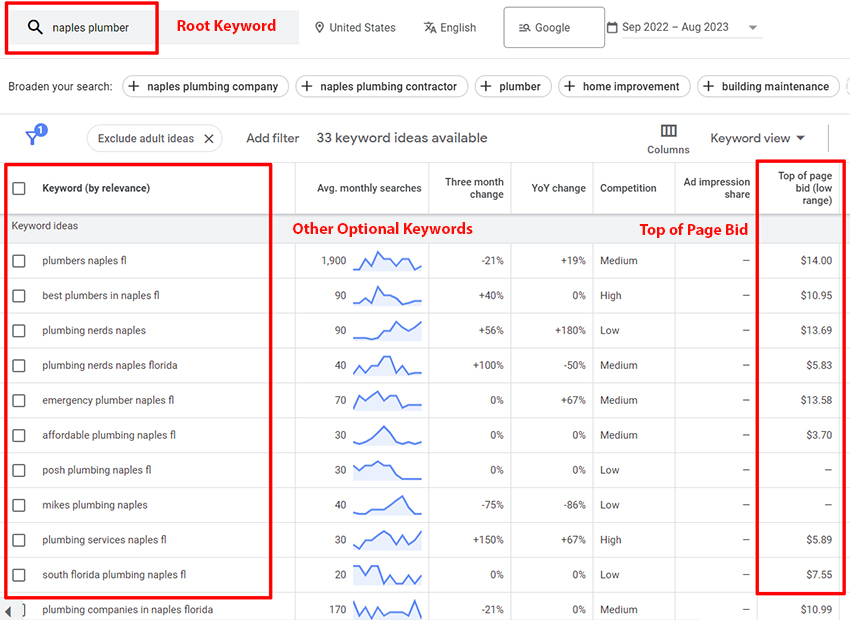Check emergency plumber naples fl row
850x620 pixels.
tap(19, 401)
